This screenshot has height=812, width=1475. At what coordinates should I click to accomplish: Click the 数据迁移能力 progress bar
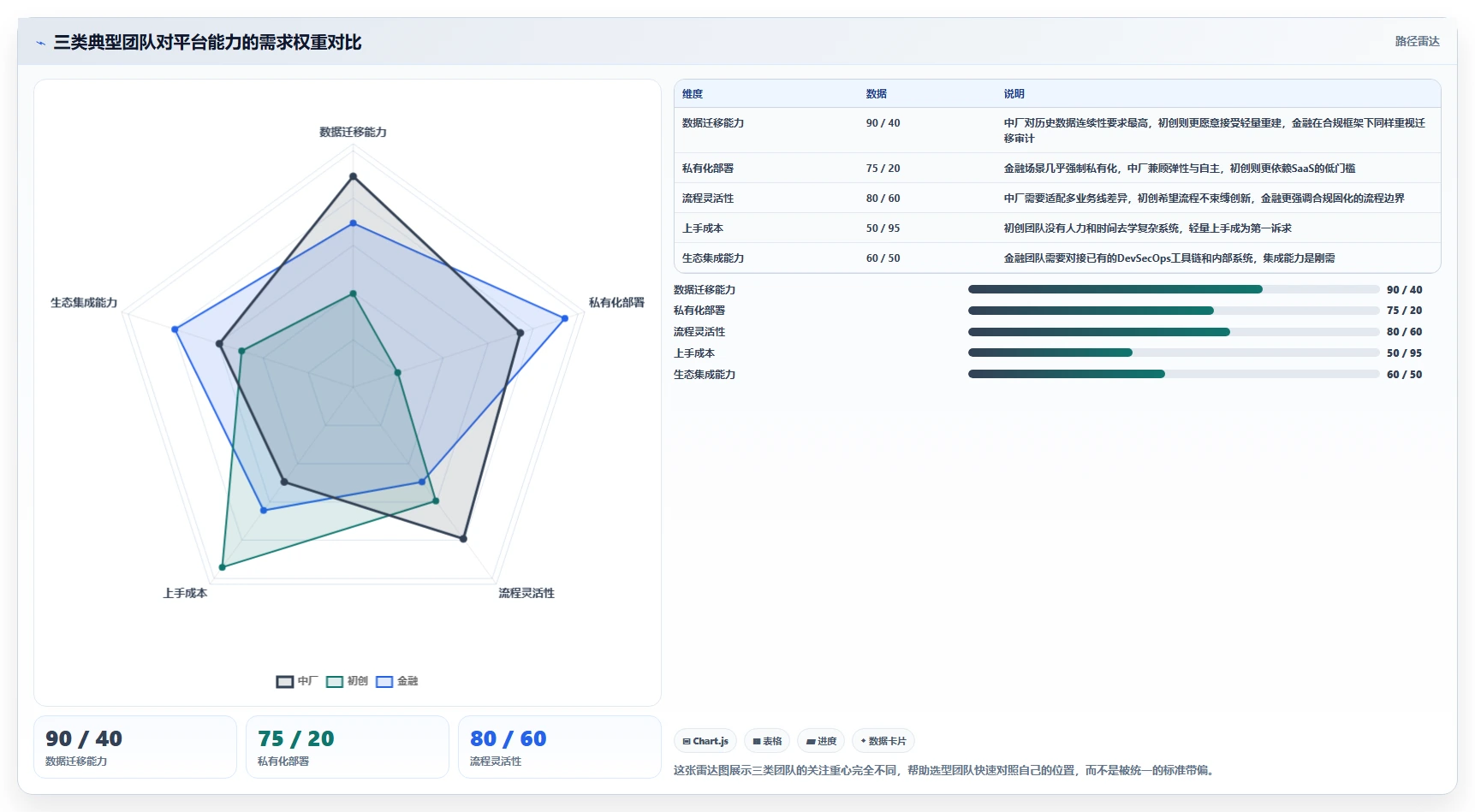point(1174,289)
